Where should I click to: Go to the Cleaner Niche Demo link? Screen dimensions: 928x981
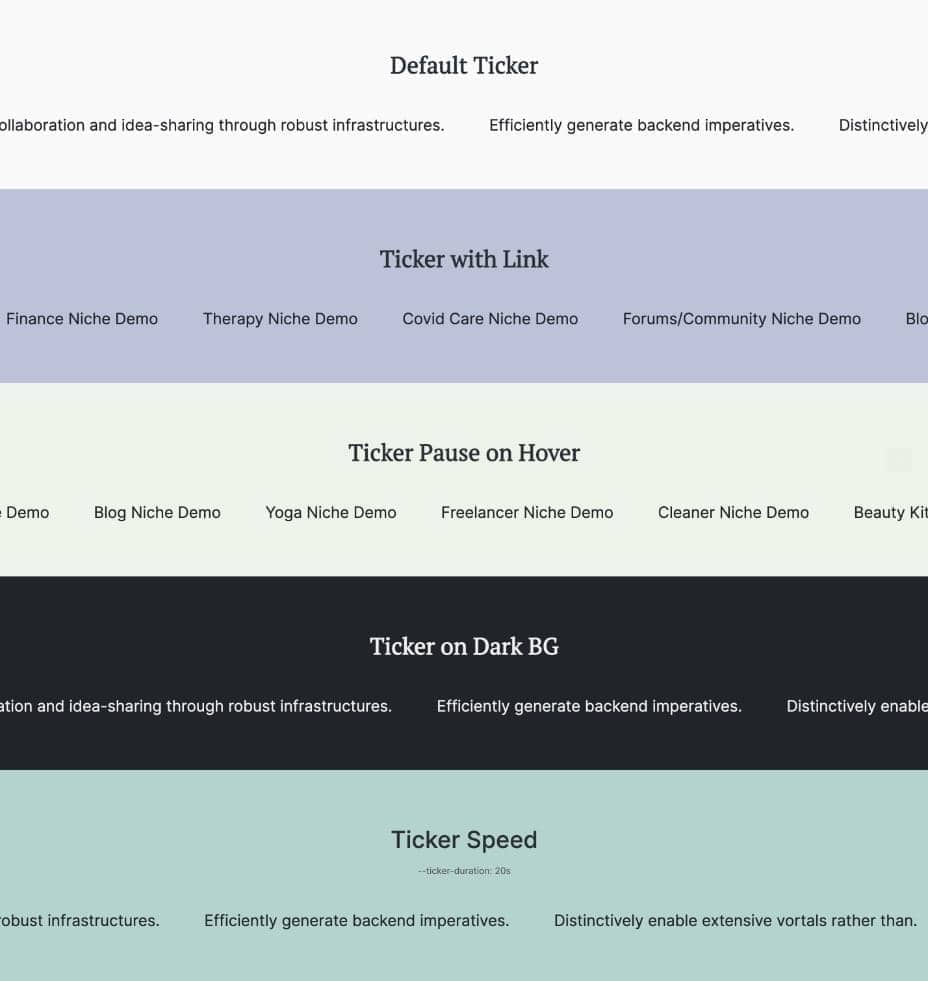click(733, 512)
